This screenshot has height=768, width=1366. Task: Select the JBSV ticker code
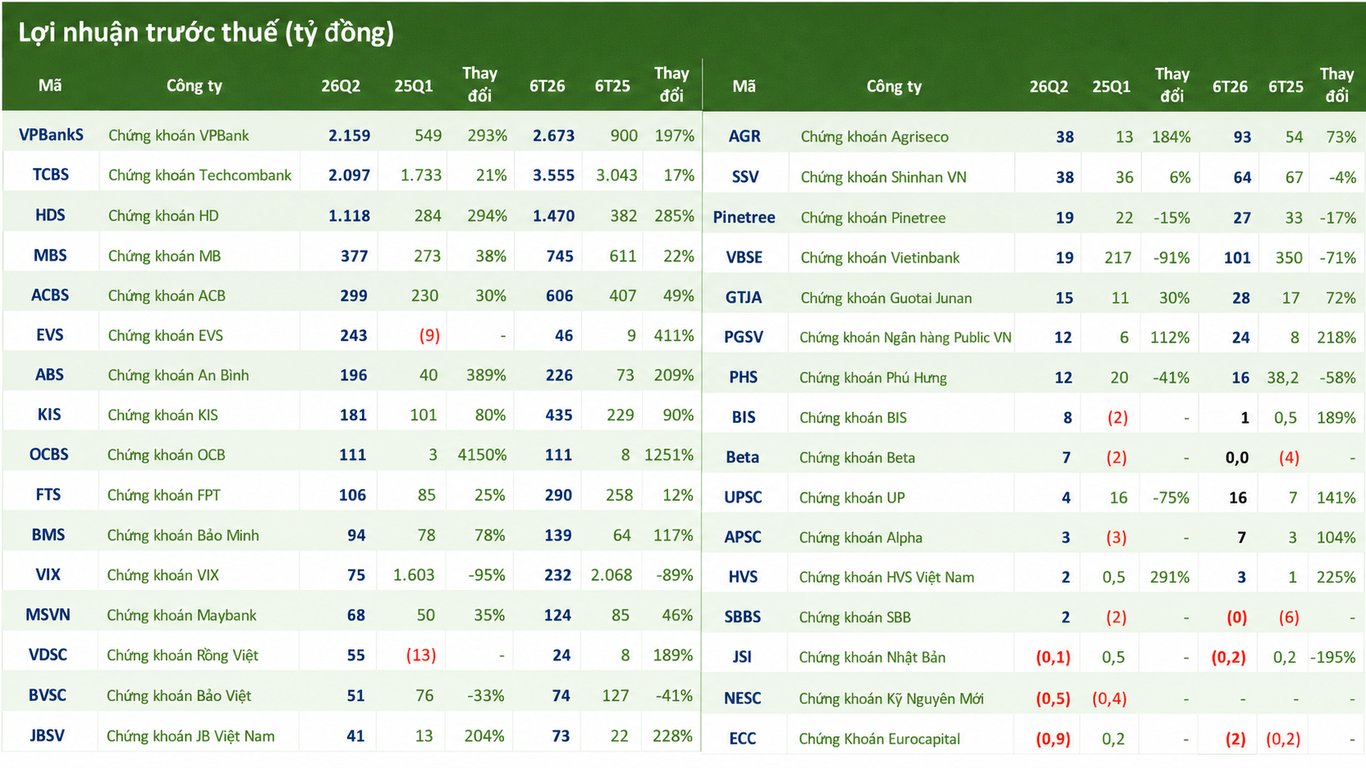pyautogui.click(x=48, y=735)
